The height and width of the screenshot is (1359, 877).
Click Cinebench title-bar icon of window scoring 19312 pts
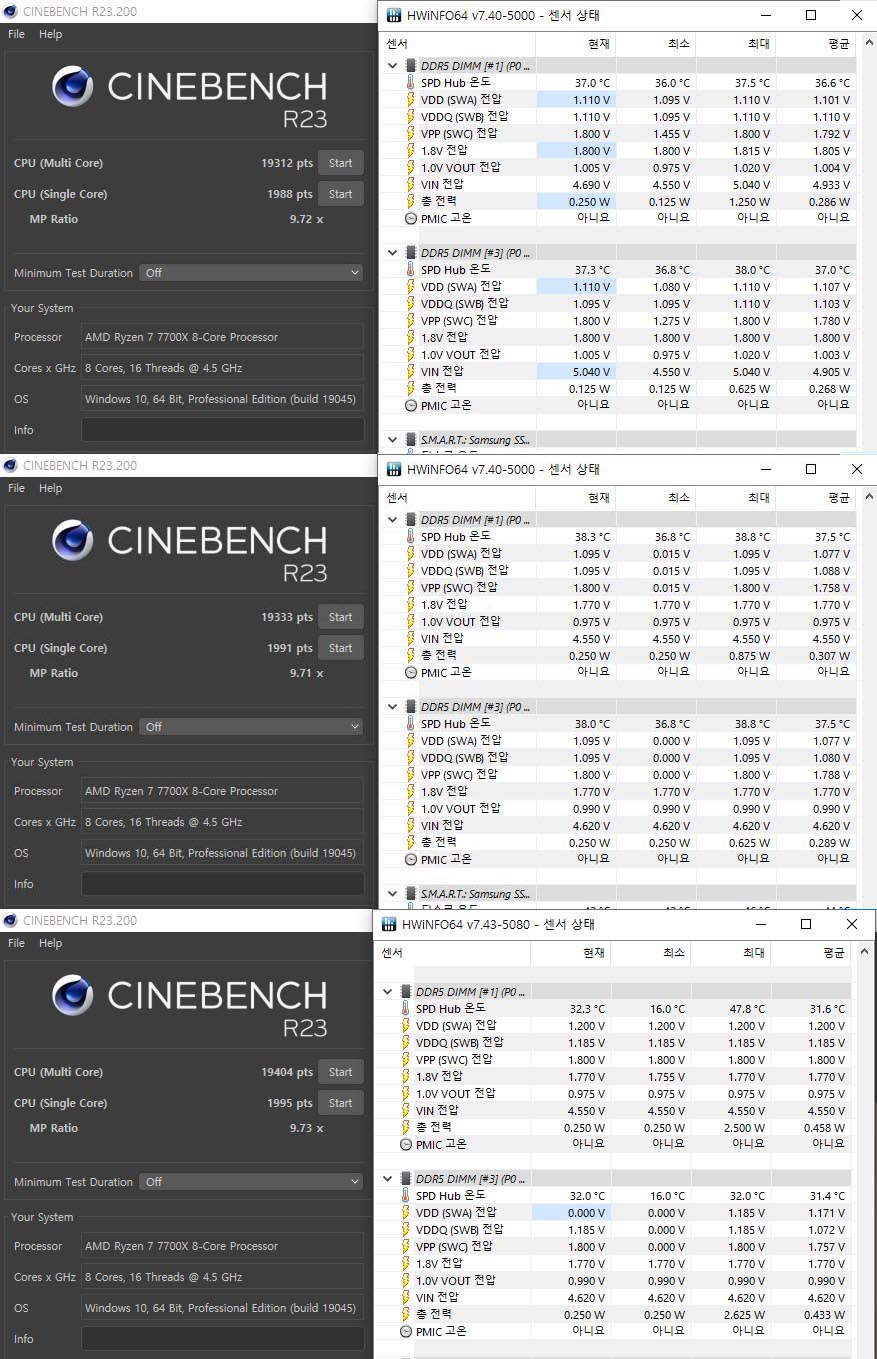click(x=11, y=11)
